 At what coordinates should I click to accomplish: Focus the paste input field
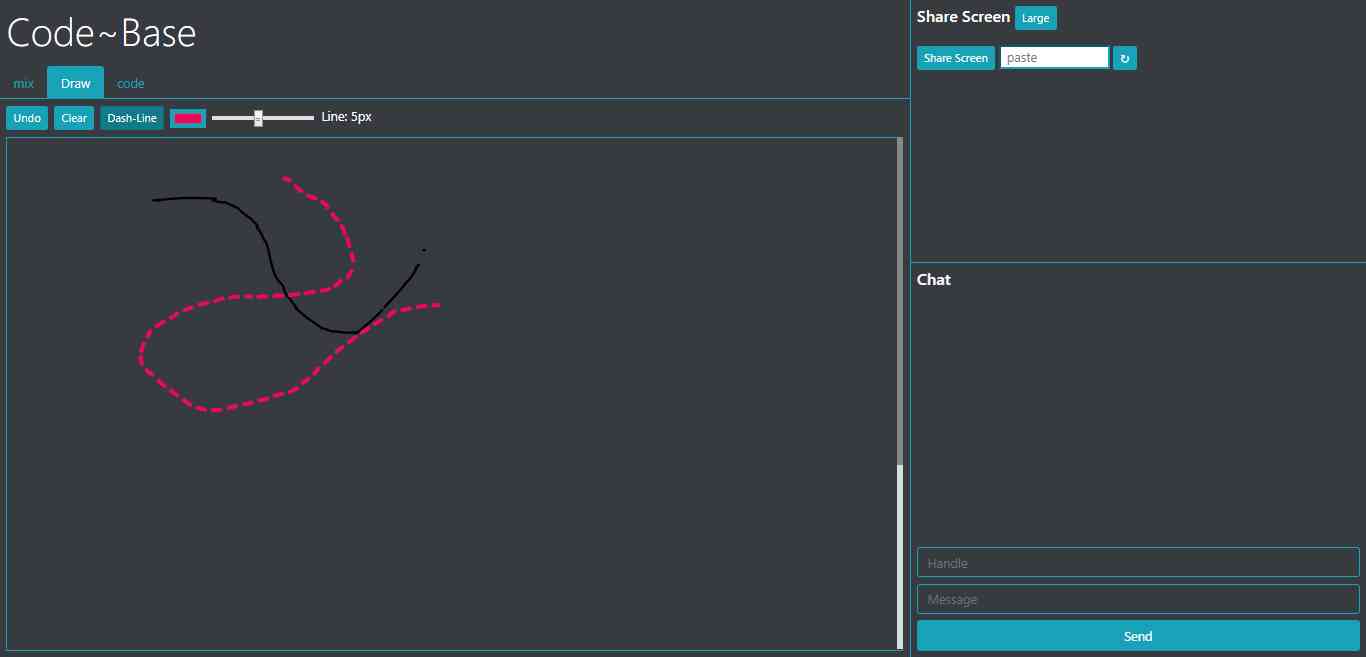pos(1054,58)
